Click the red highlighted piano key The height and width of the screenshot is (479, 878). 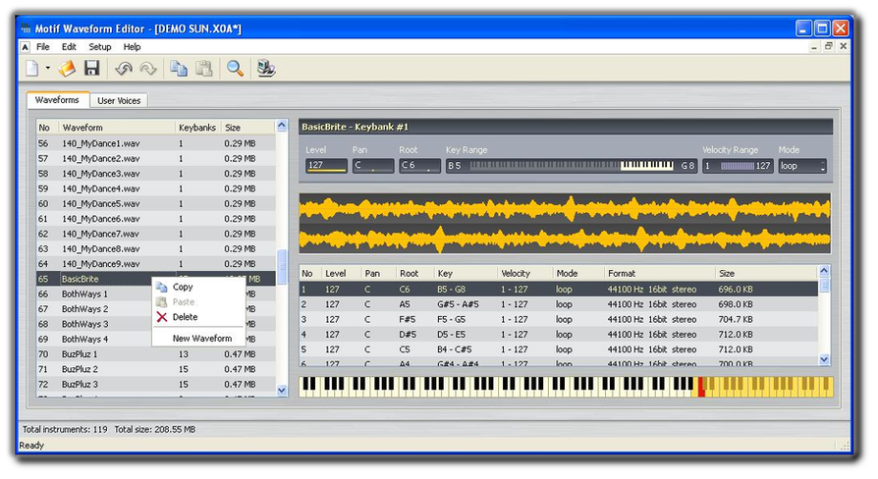pos(701,388)
